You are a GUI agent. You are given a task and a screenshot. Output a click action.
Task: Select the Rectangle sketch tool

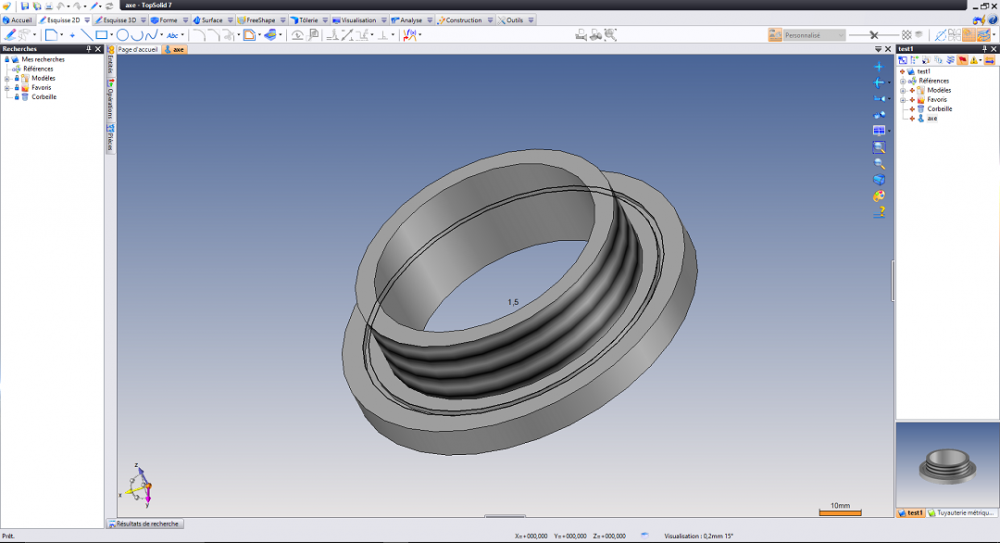pos(101,35)
